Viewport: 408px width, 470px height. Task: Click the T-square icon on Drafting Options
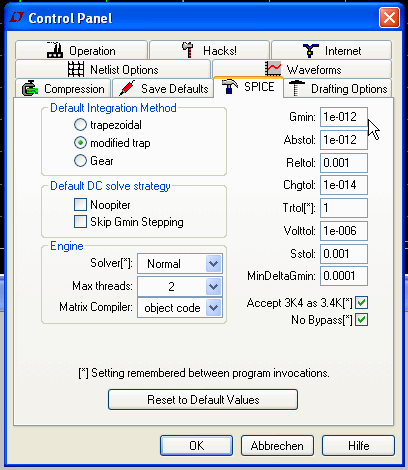[296, 88]
